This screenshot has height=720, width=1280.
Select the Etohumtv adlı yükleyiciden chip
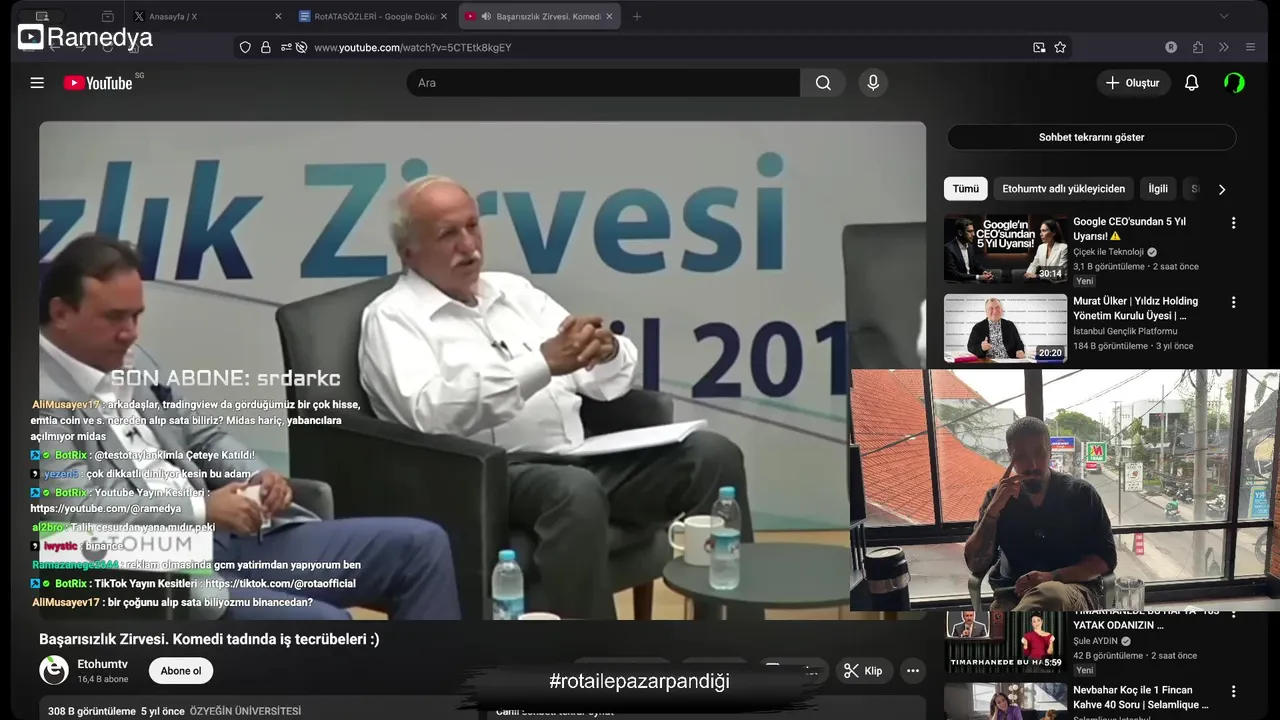[x=1063, y=188]
